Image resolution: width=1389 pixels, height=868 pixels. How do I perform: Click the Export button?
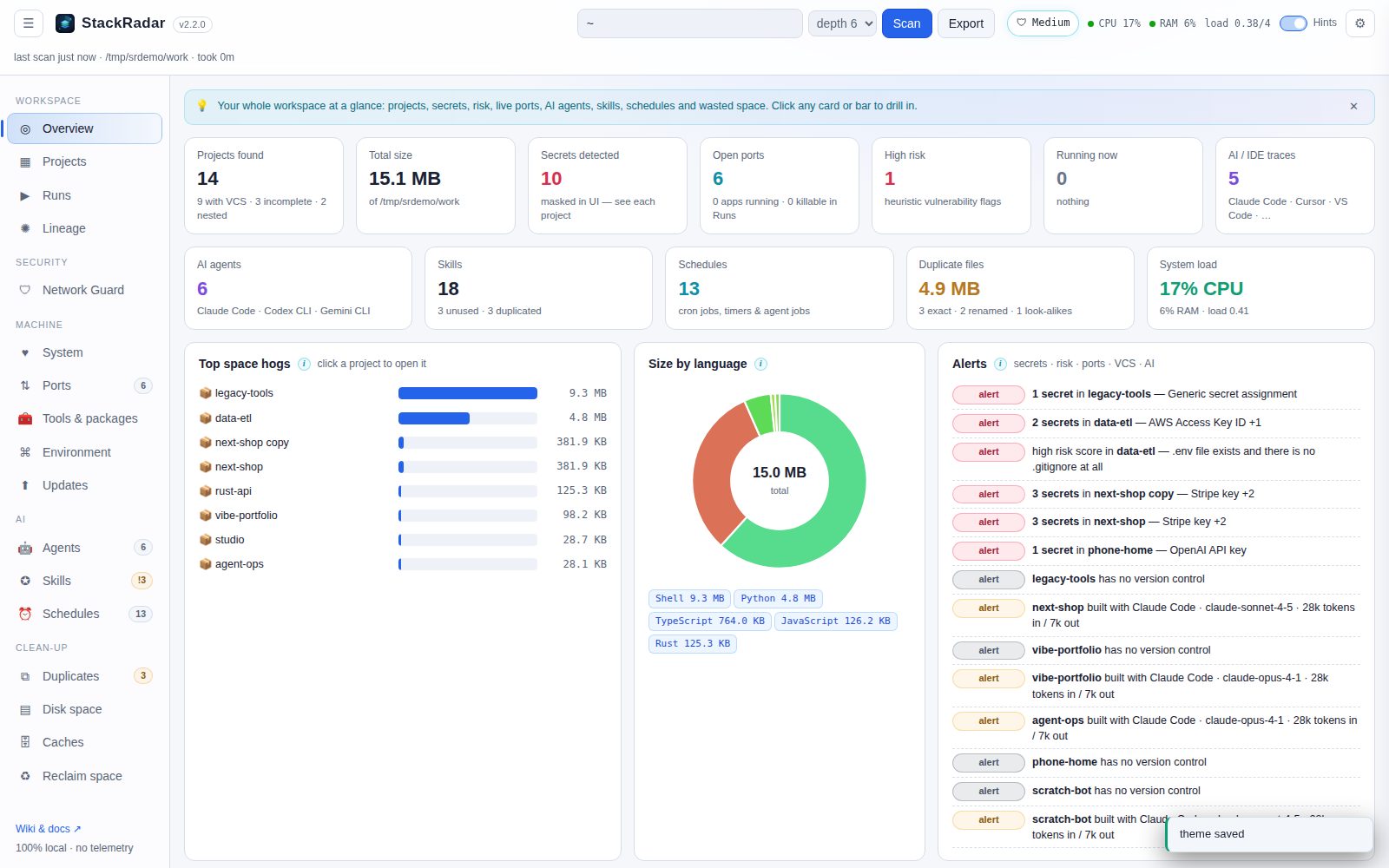pos(965,23)
